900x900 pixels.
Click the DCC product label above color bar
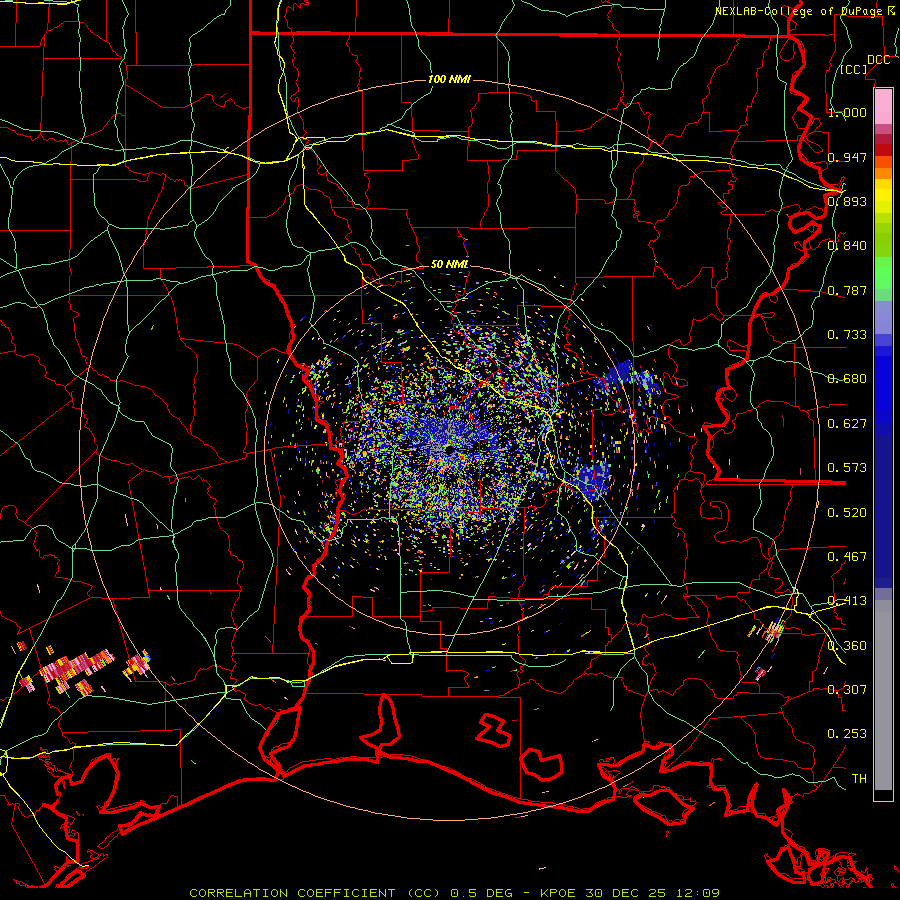(x=878, y=60)
